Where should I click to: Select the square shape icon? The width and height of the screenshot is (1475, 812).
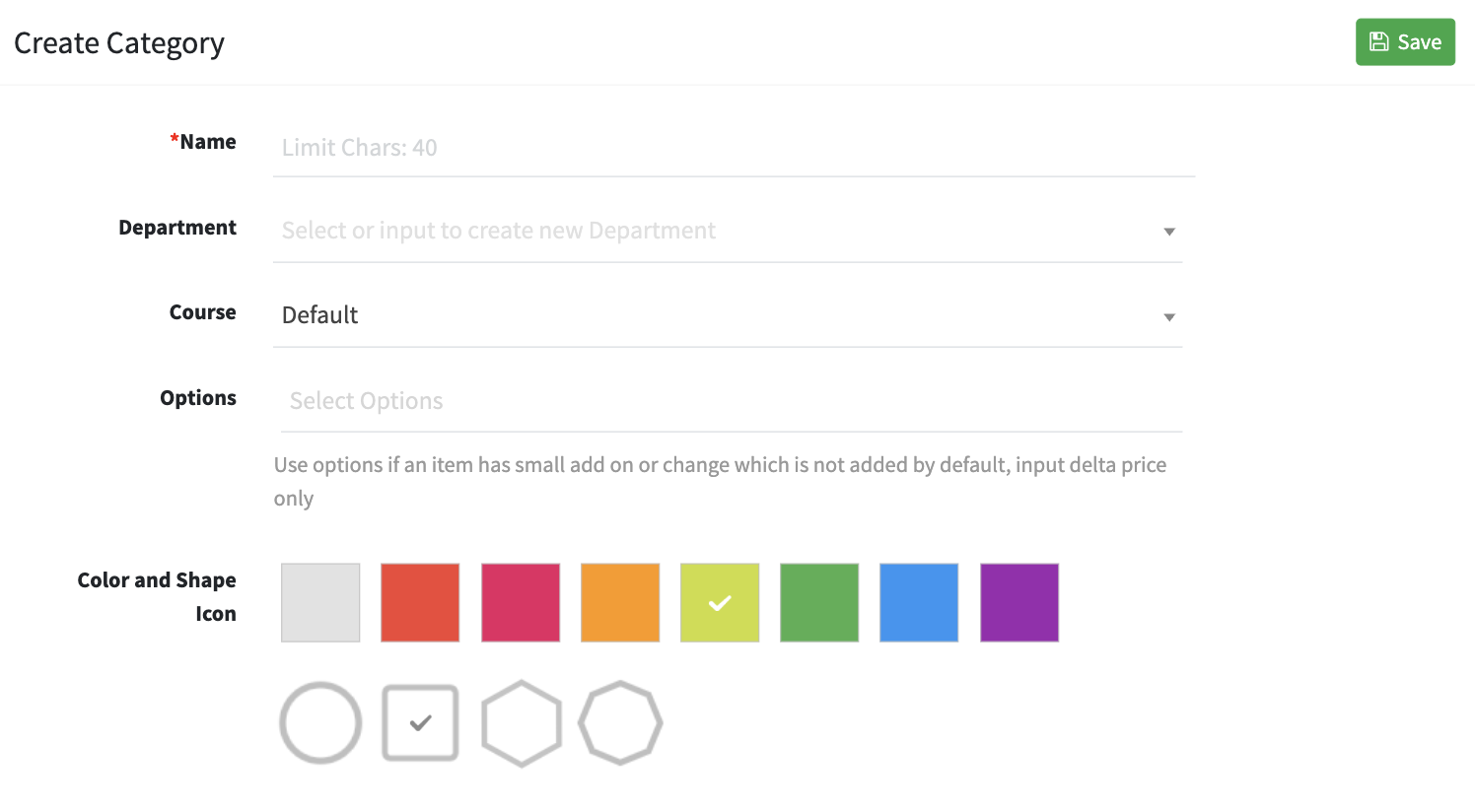[420, 722]
